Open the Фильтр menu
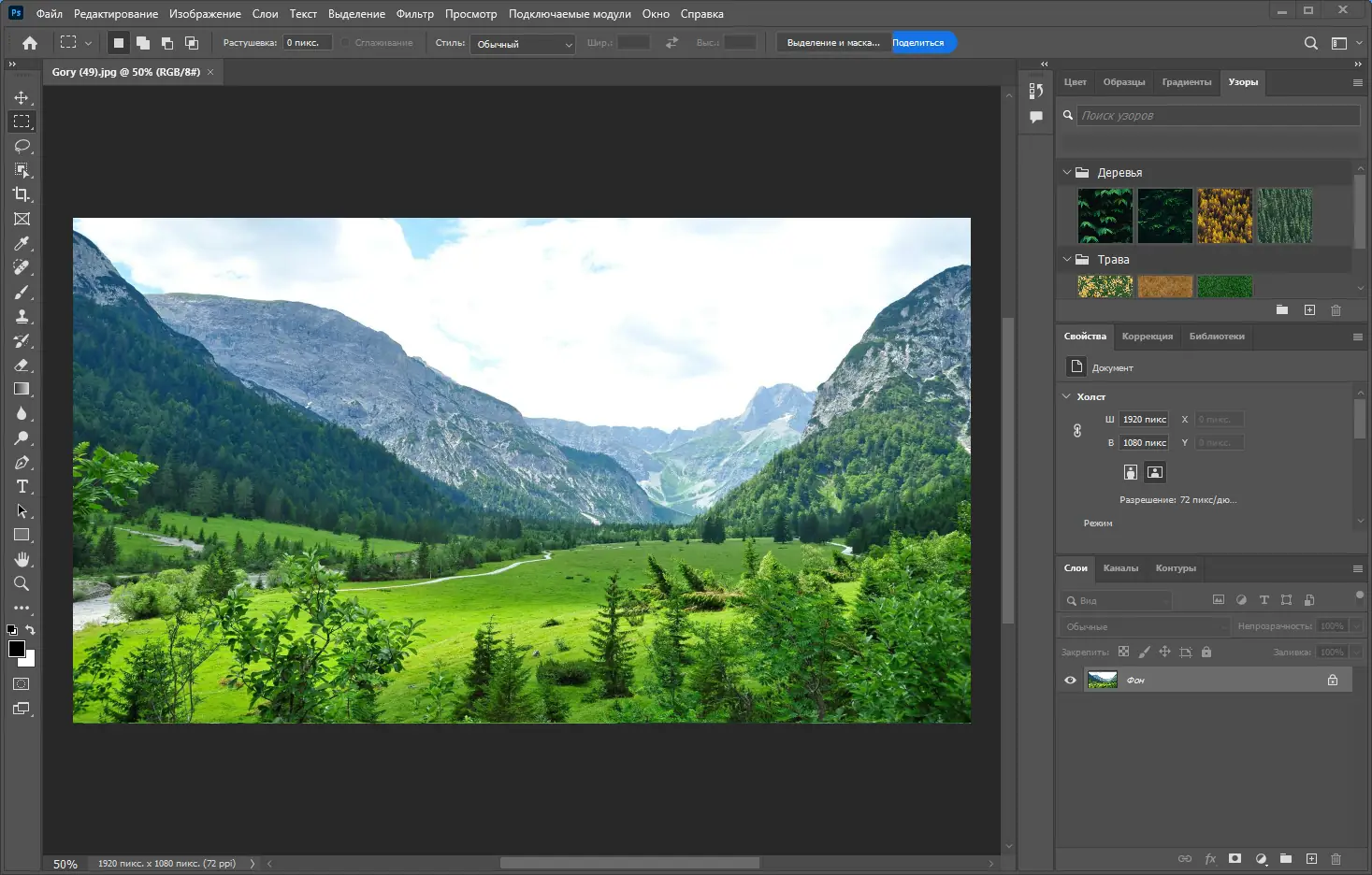 [x=414, y=14]
